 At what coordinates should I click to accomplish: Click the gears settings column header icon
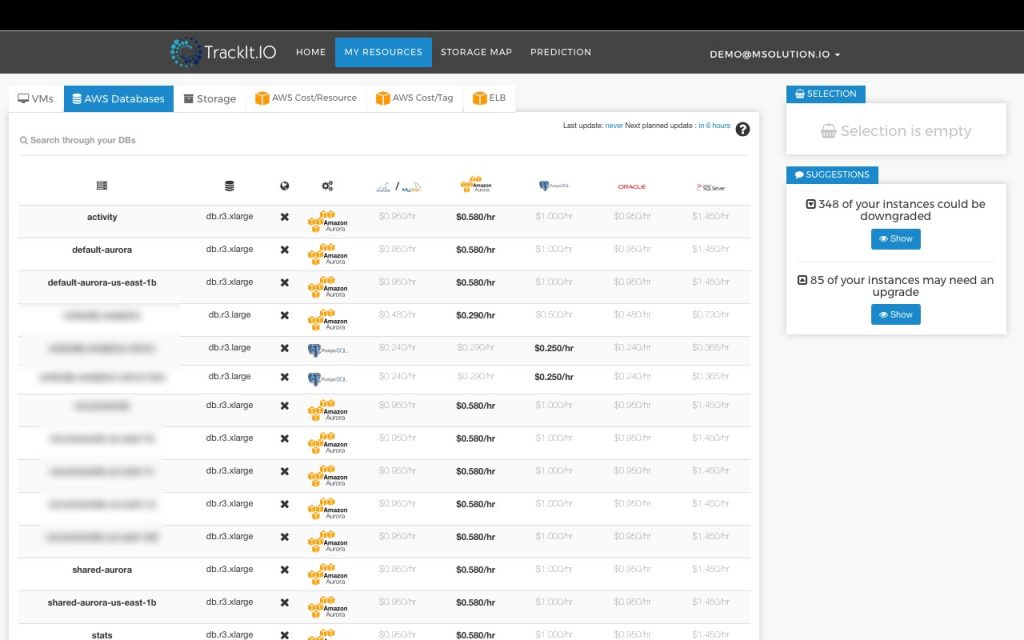(327, 184)
